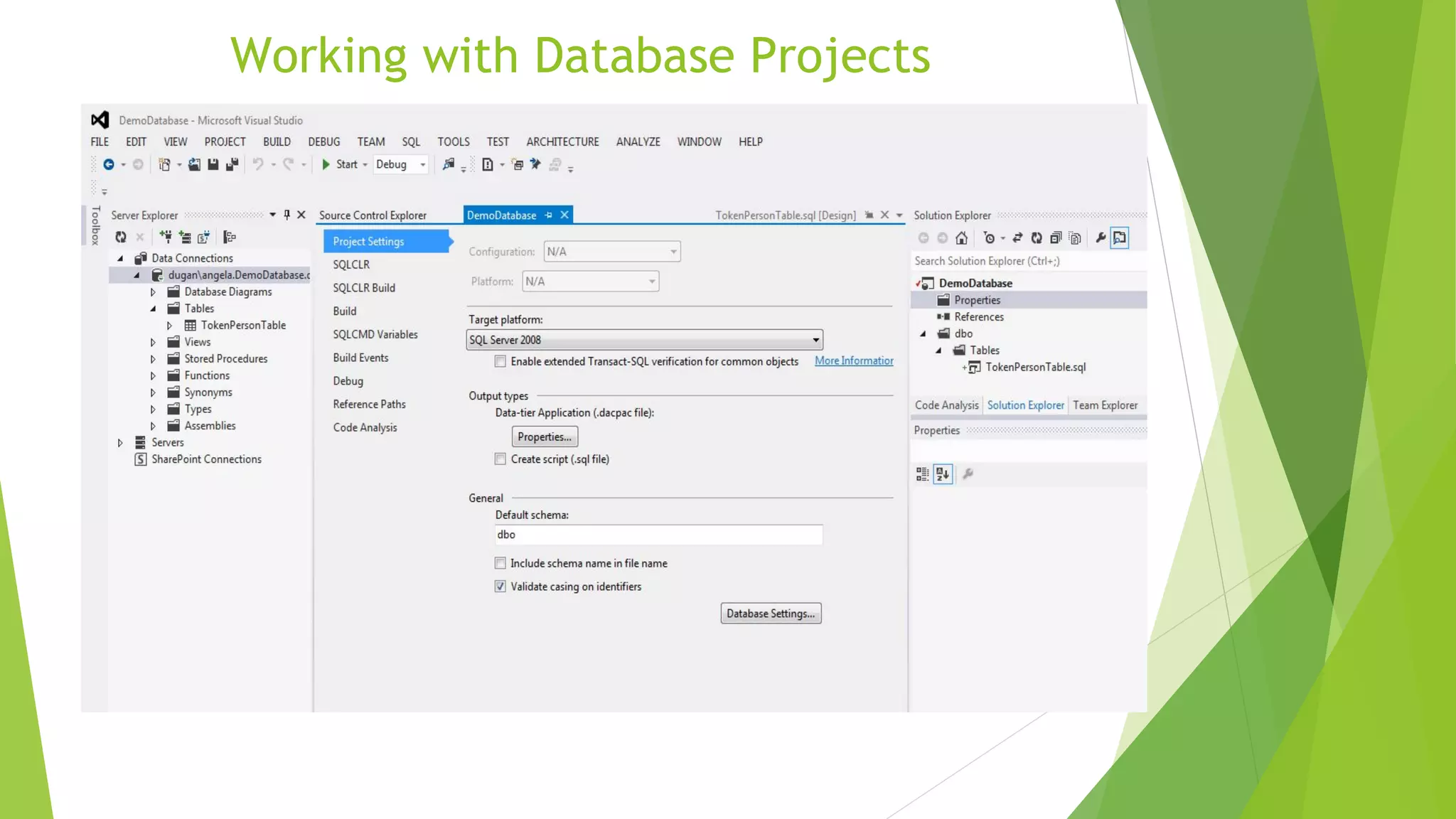
Task: Click the Open File toolbar icon
Action: pos(193,164)
